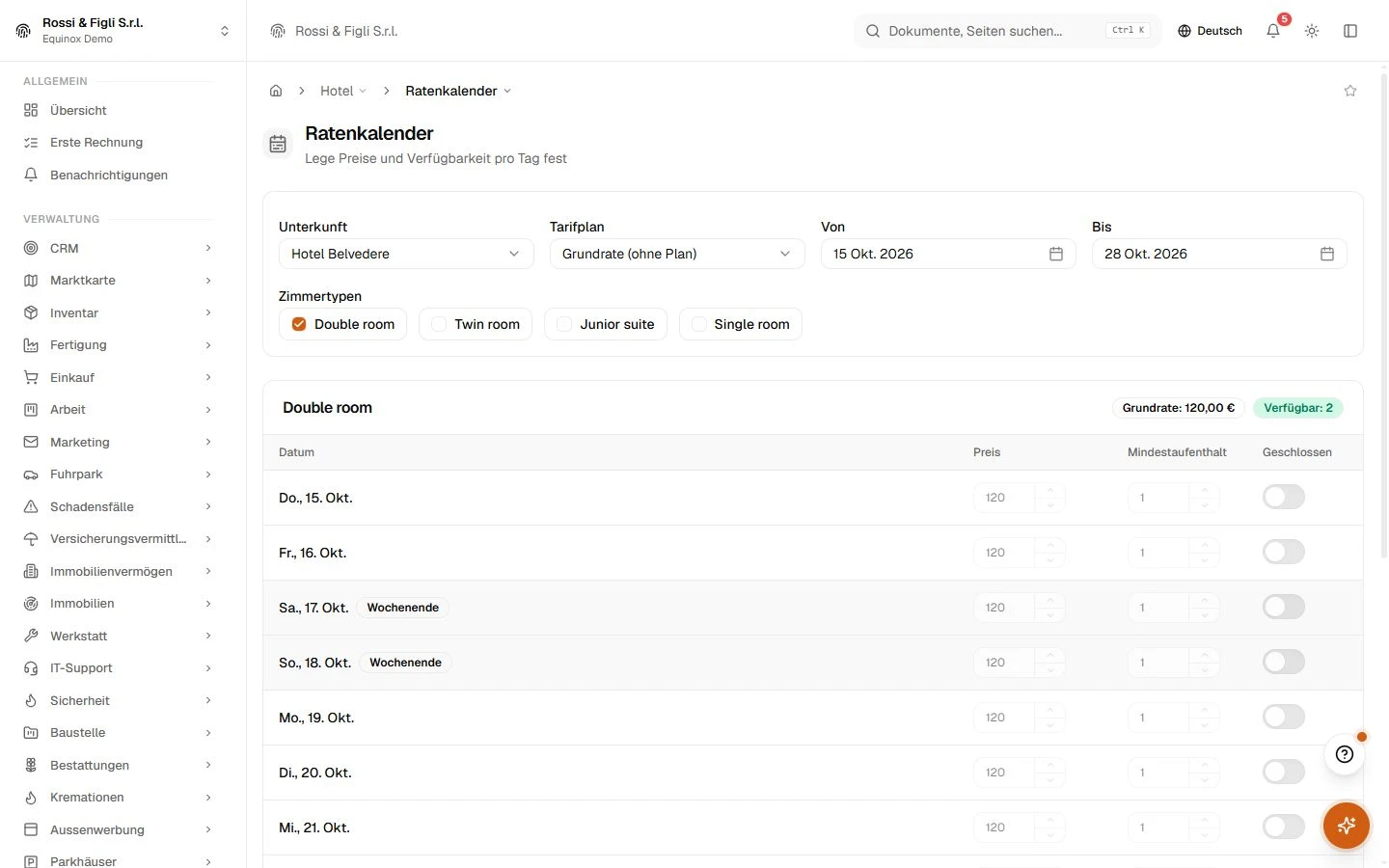The width and height of the screenshot is (1389, 868).
Task: Expand the Ratenkalender breadcrumb dropdown
Action: click(458, 91)
